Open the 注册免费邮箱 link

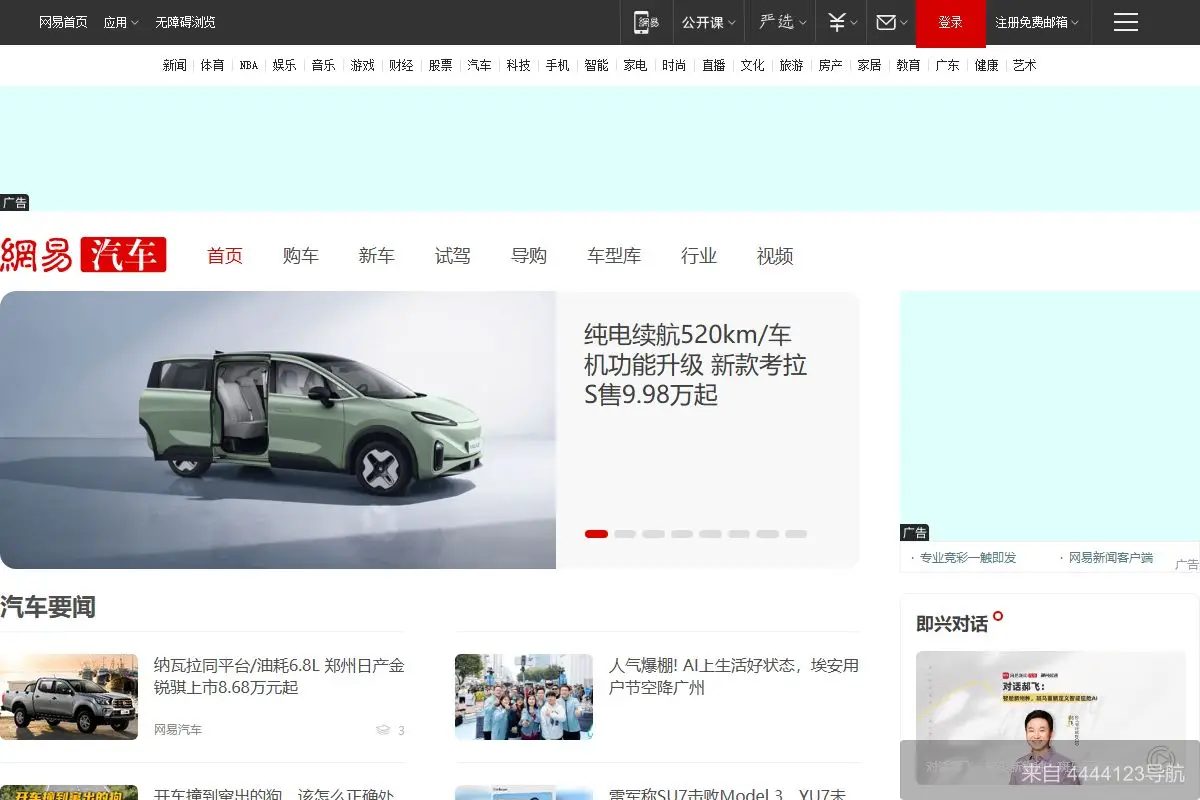[1030, 21]
